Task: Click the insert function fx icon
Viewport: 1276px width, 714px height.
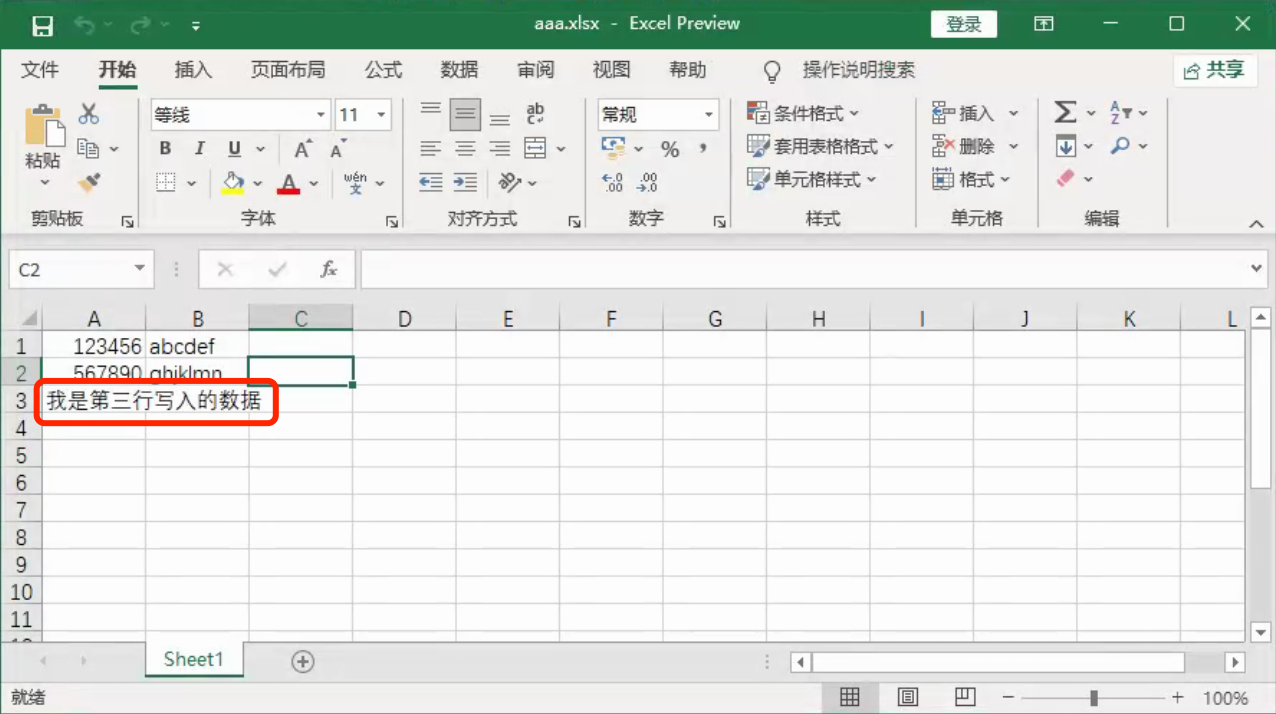Action: pyautogui.click(x=329, y=269)
